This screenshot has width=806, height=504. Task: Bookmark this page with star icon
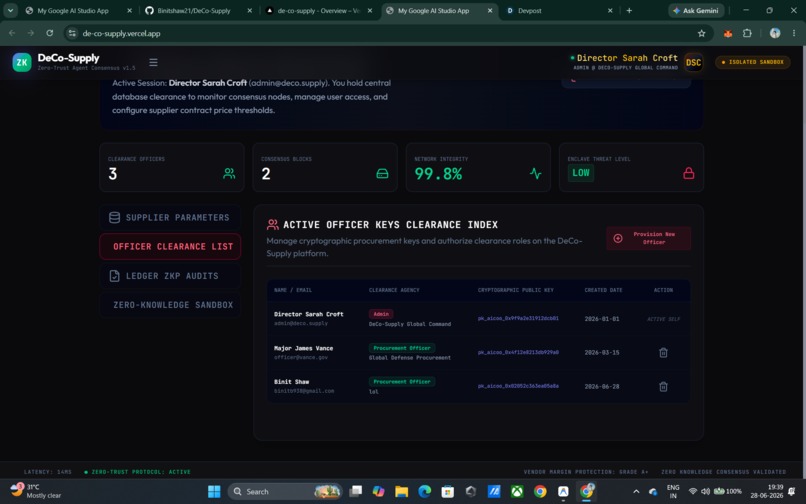point(701,33)
